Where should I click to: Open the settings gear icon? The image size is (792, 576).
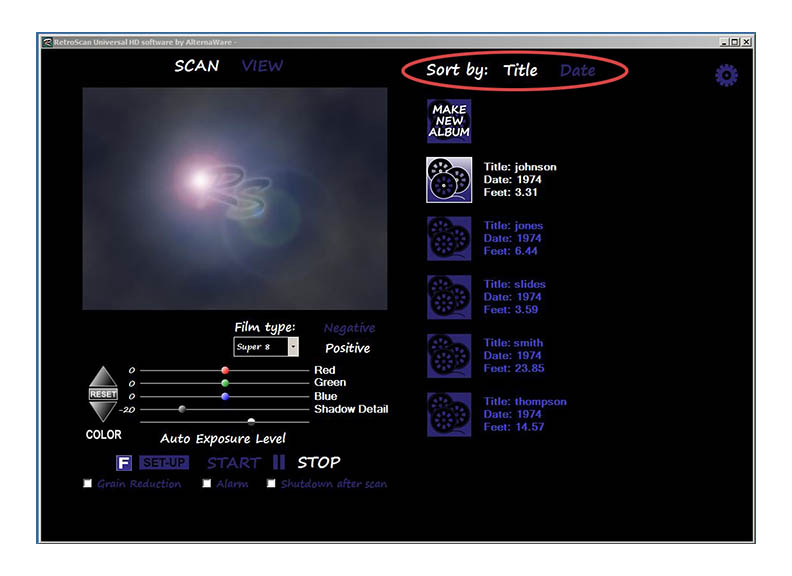click(x=726, y=75)
